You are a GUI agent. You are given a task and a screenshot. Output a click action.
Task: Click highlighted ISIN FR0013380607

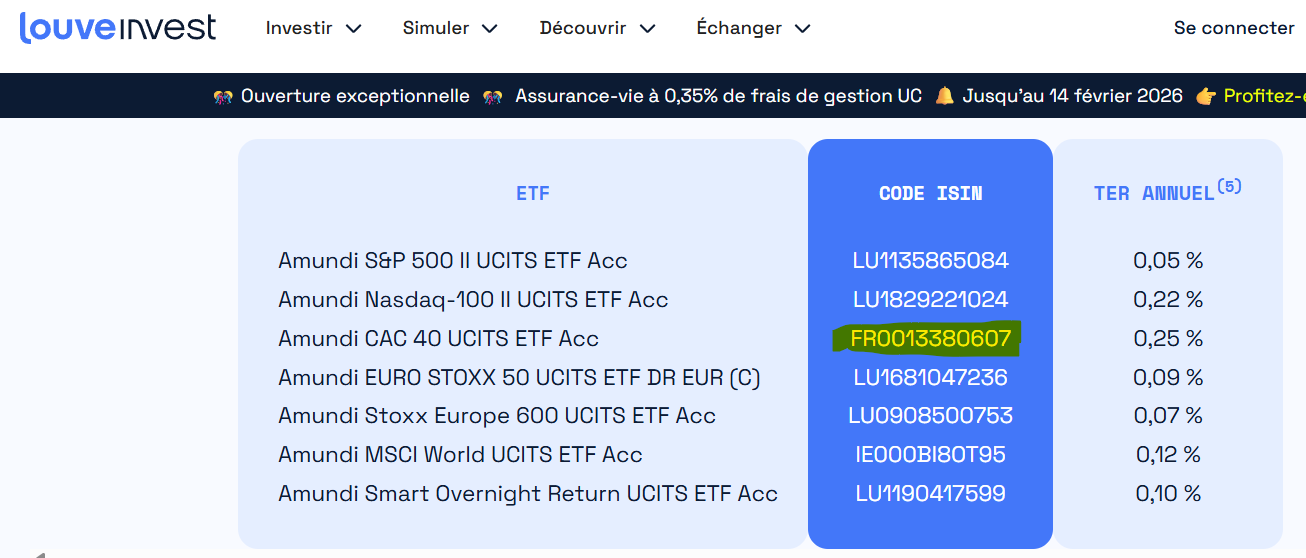coord(930,339)
